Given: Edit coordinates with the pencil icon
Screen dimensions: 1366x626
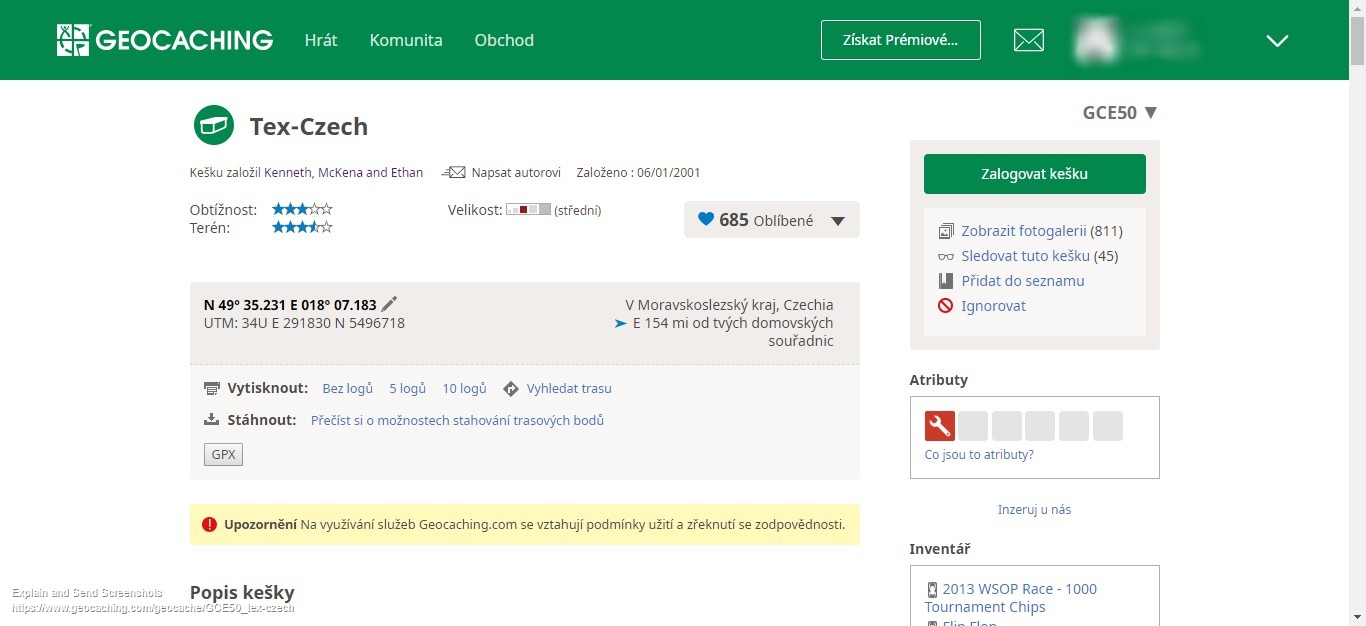Looking at the screenshot, I should point(390,304).
